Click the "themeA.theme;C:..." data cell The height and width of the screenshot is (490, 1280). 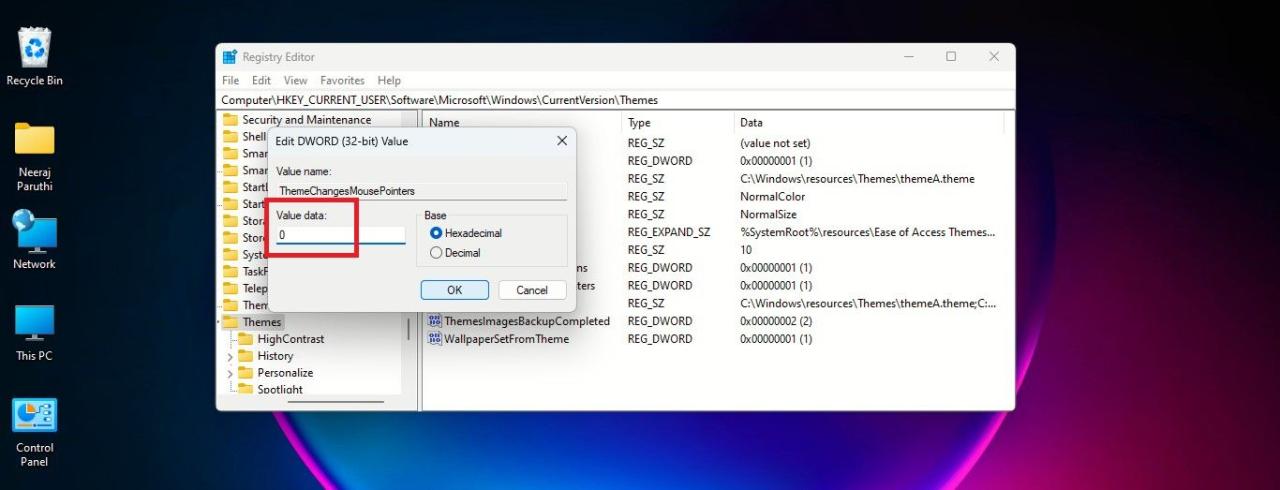868,303
